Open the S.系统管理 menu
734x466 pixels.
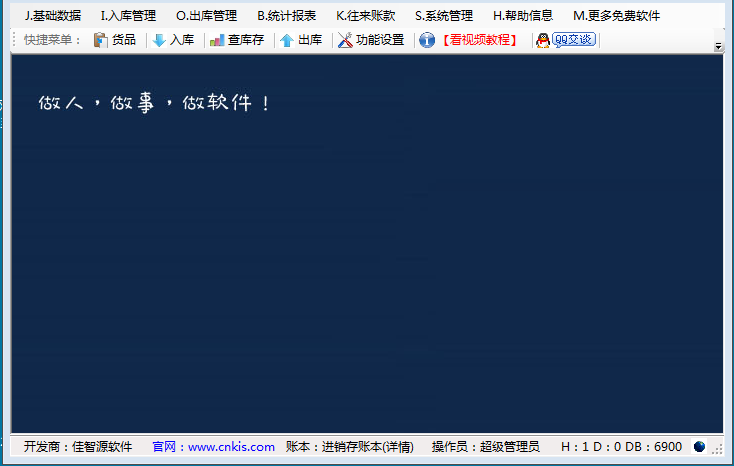[444, 16]
